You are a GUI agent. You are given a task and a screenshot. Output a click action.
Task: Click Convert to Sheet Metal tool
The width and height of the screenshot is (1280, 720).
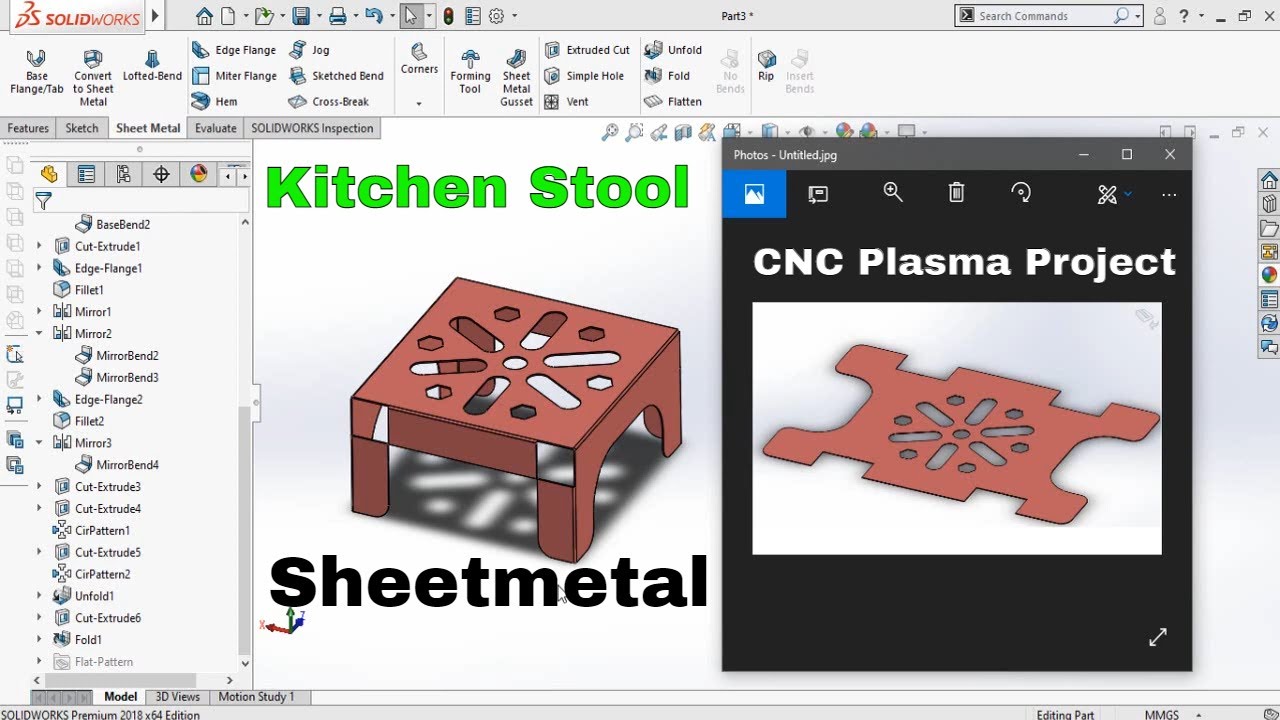coord(93,76)
